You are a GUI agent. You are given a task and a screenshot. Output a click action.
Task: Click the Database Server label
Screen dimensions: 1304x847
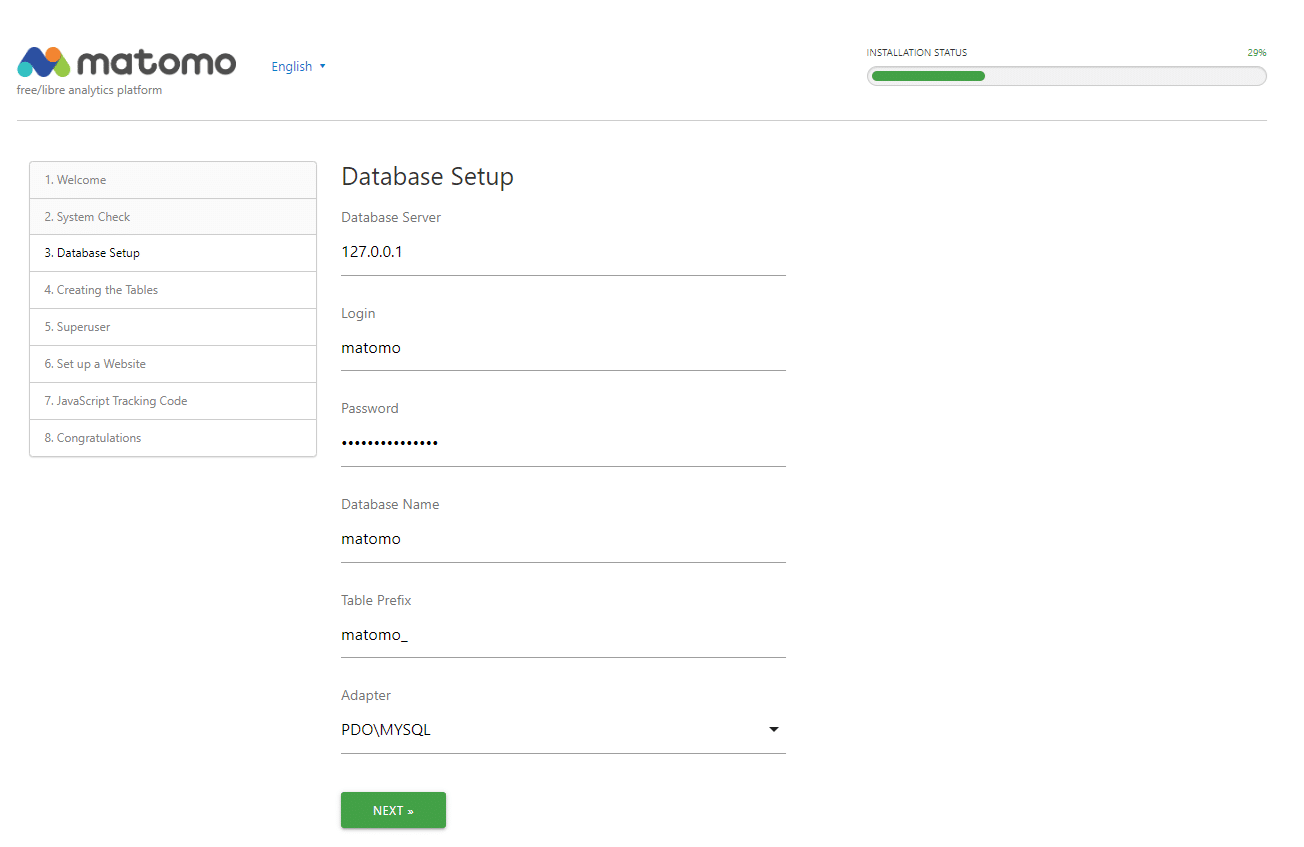pyautogui.click(x=391, y=217)
